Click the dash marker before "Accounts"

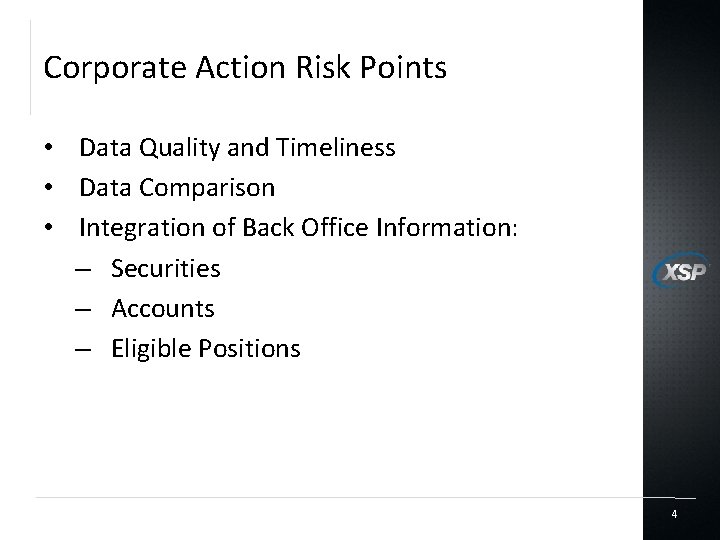82,309
